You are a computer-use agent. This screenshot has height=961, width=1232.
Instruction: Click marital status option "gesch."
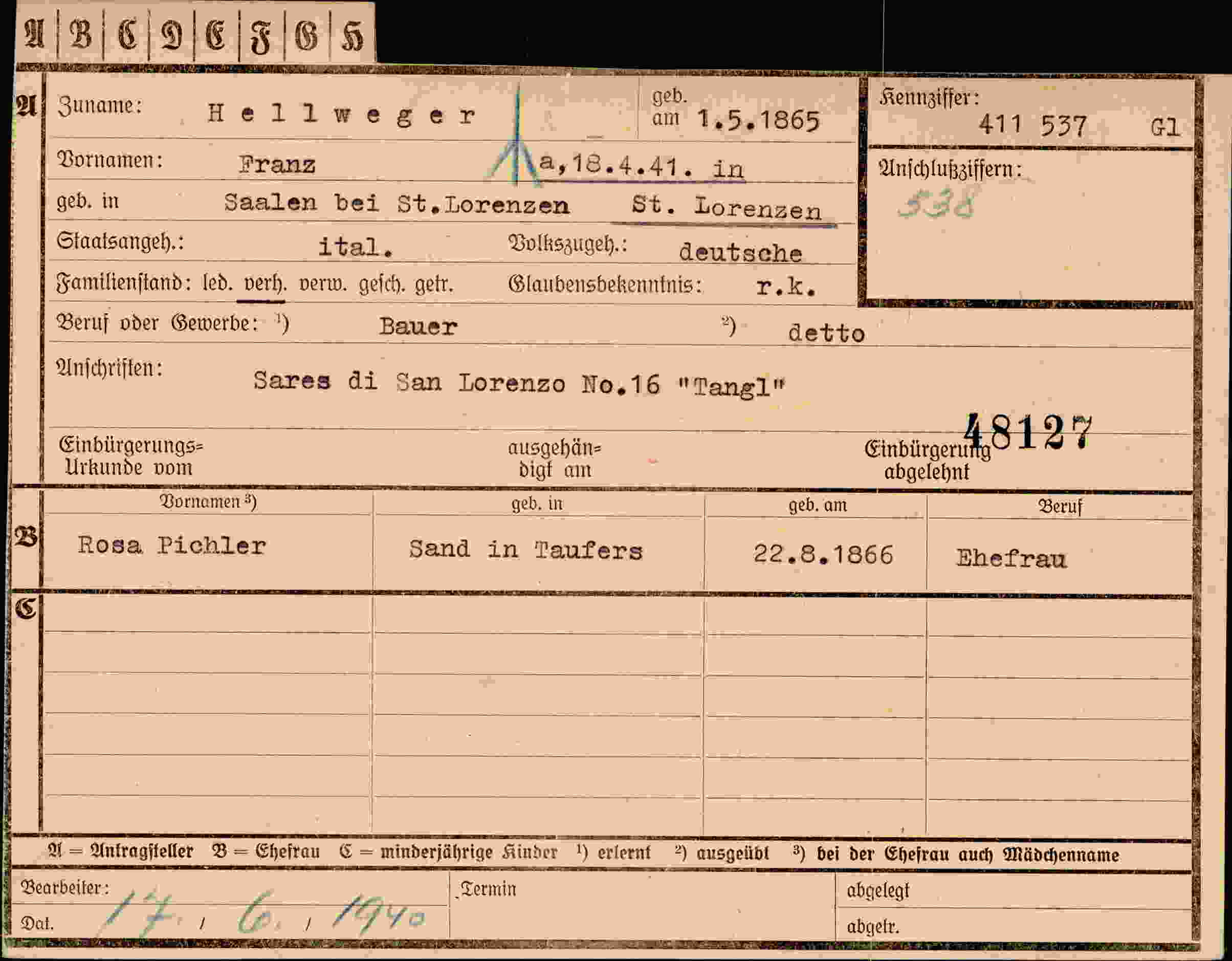[x=382, y=285]
